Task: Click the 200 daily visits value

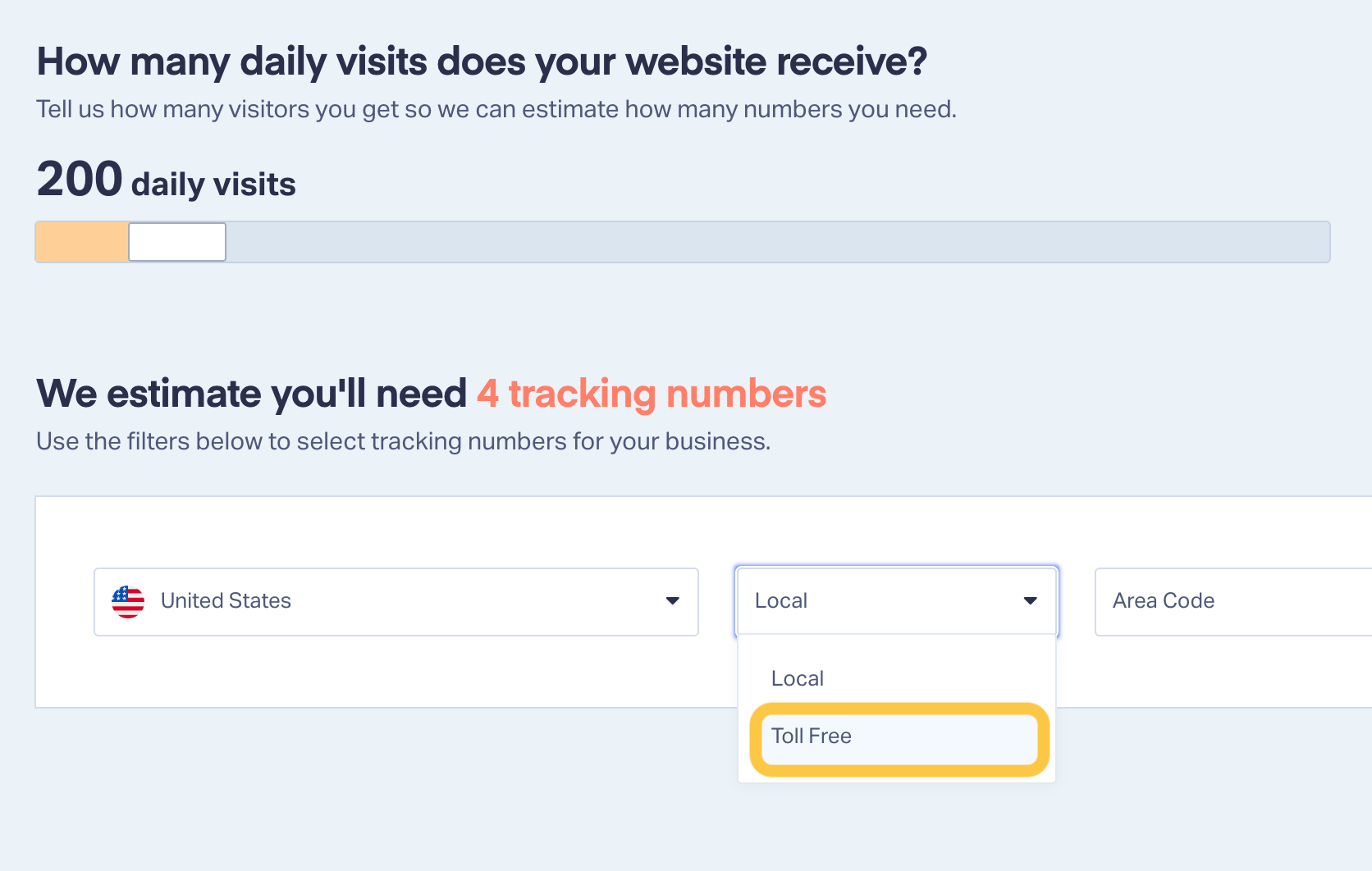Action: coord(80,179)
